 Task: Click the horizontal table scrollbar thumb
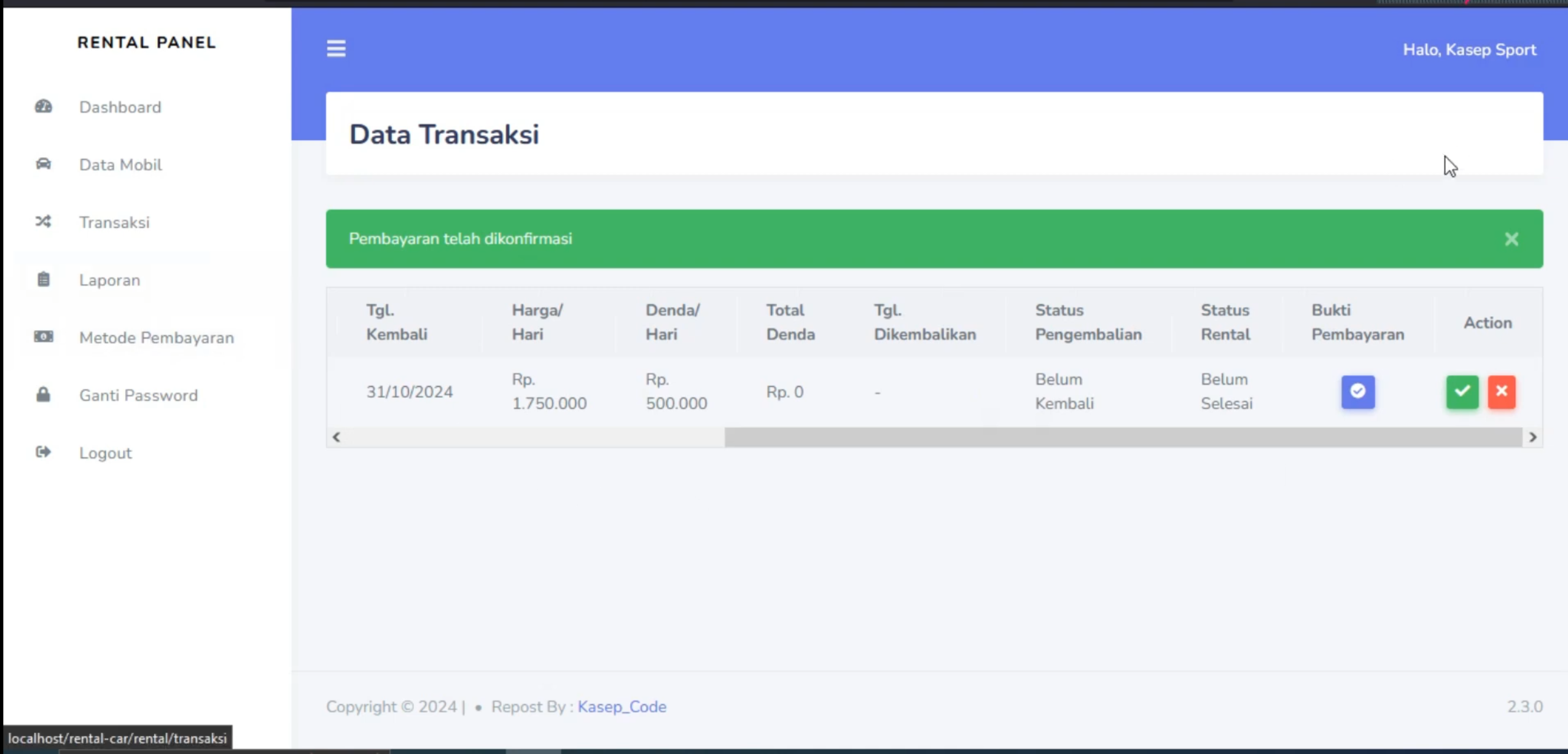[1123, 437]
